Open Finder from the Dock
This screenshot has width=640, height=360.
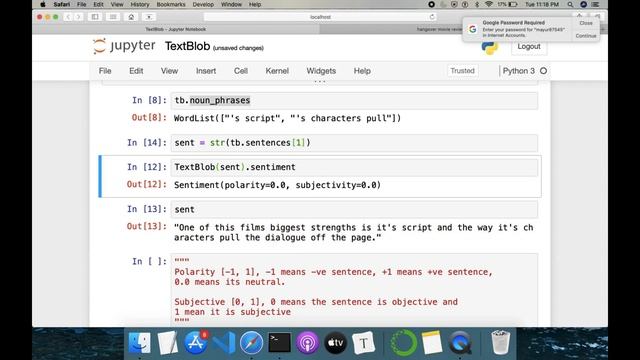(x=139, y=342)
